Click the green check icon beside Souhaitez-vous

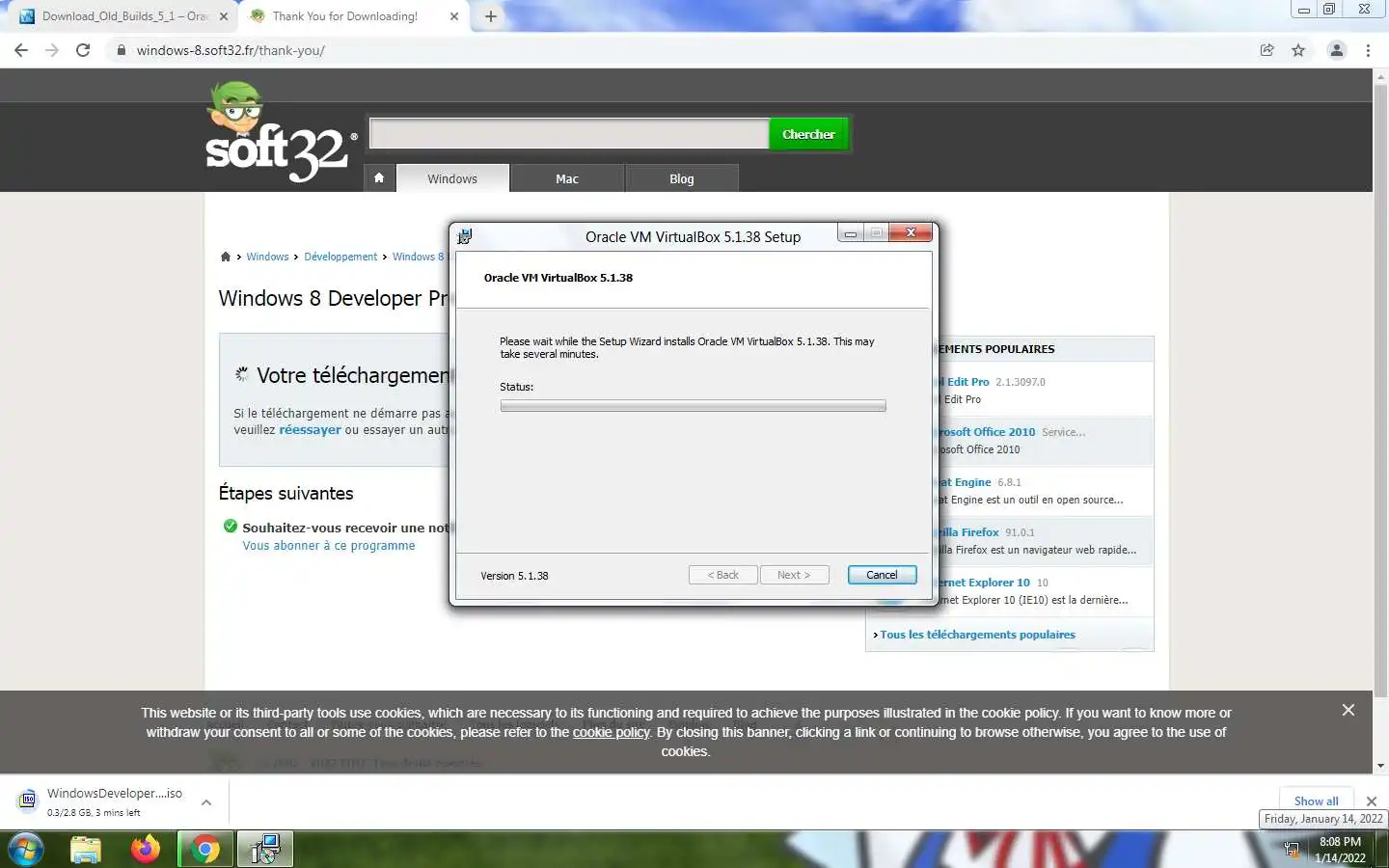(x=230, y=527)
